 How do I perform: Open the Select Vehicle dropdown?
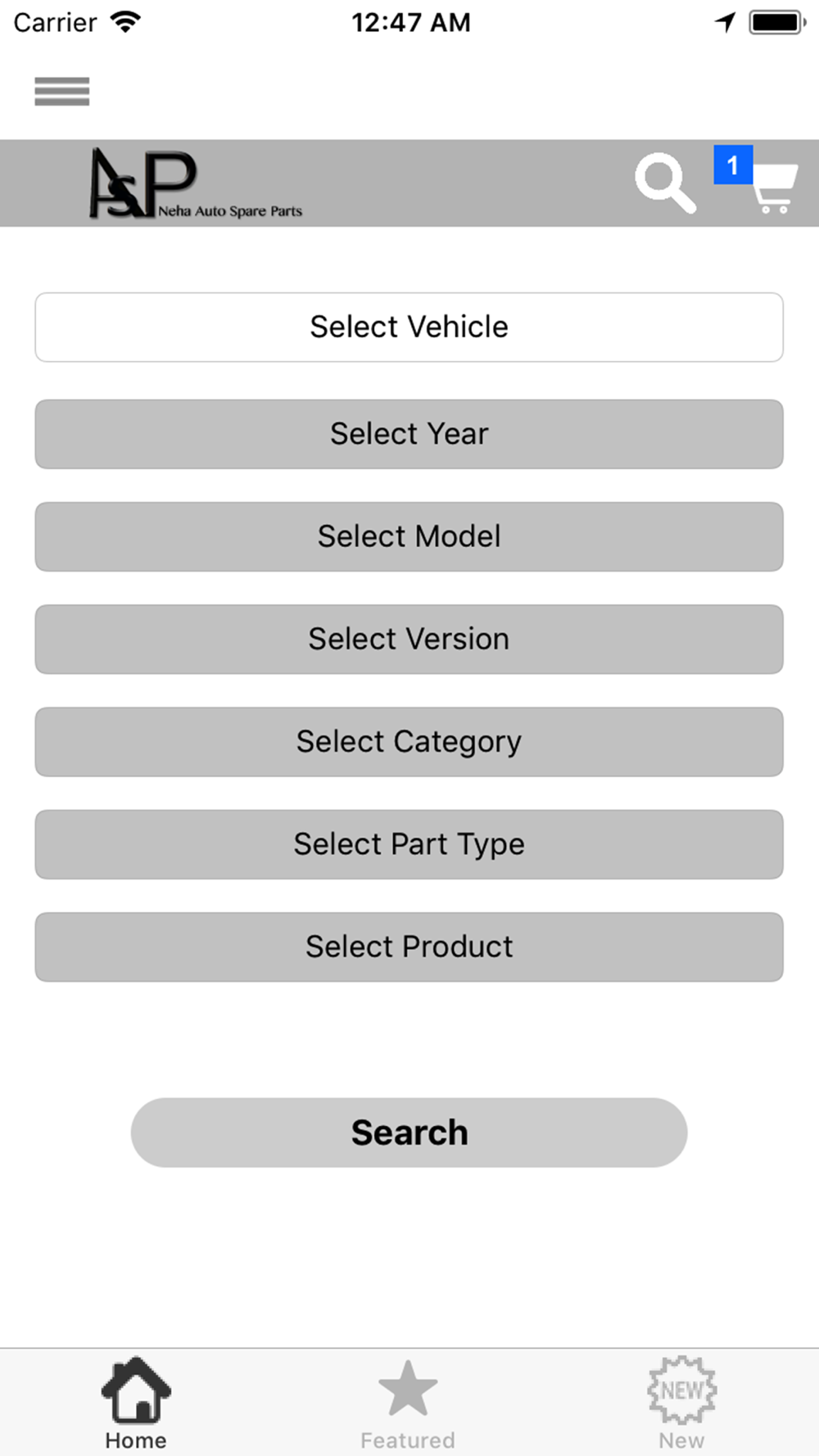click(x=409, y=327)
